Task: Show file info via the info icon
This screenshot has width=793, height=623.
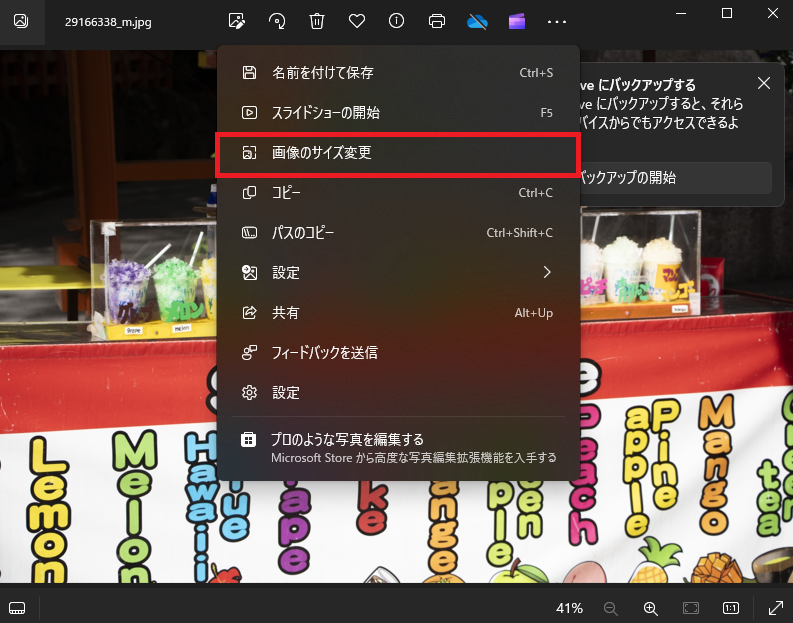Action: click(396, 21)
